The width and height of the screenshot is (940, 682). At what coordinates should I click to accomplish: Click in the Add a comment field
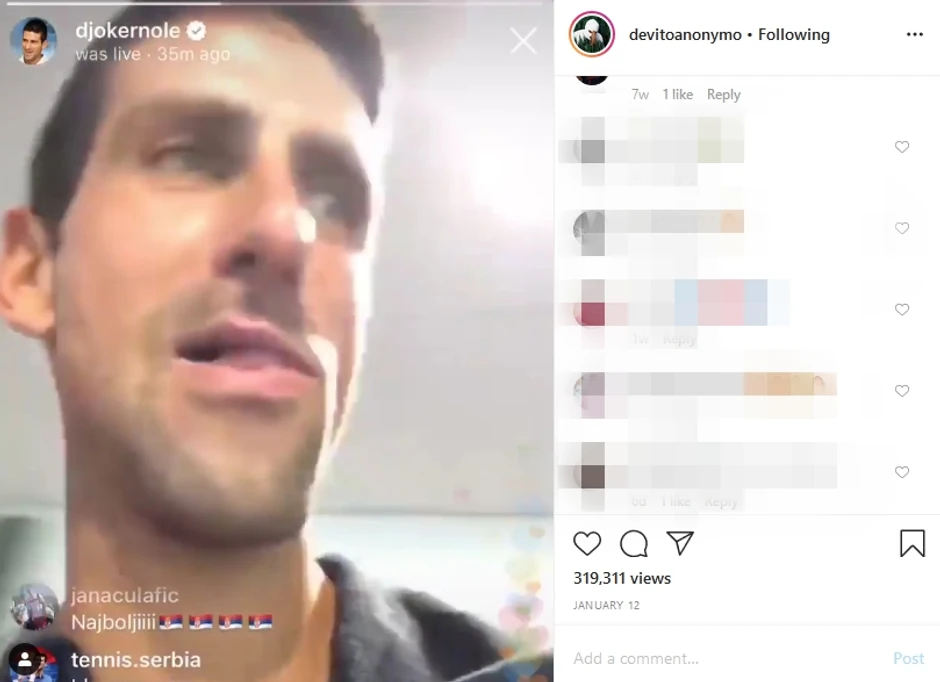point(725,659)
